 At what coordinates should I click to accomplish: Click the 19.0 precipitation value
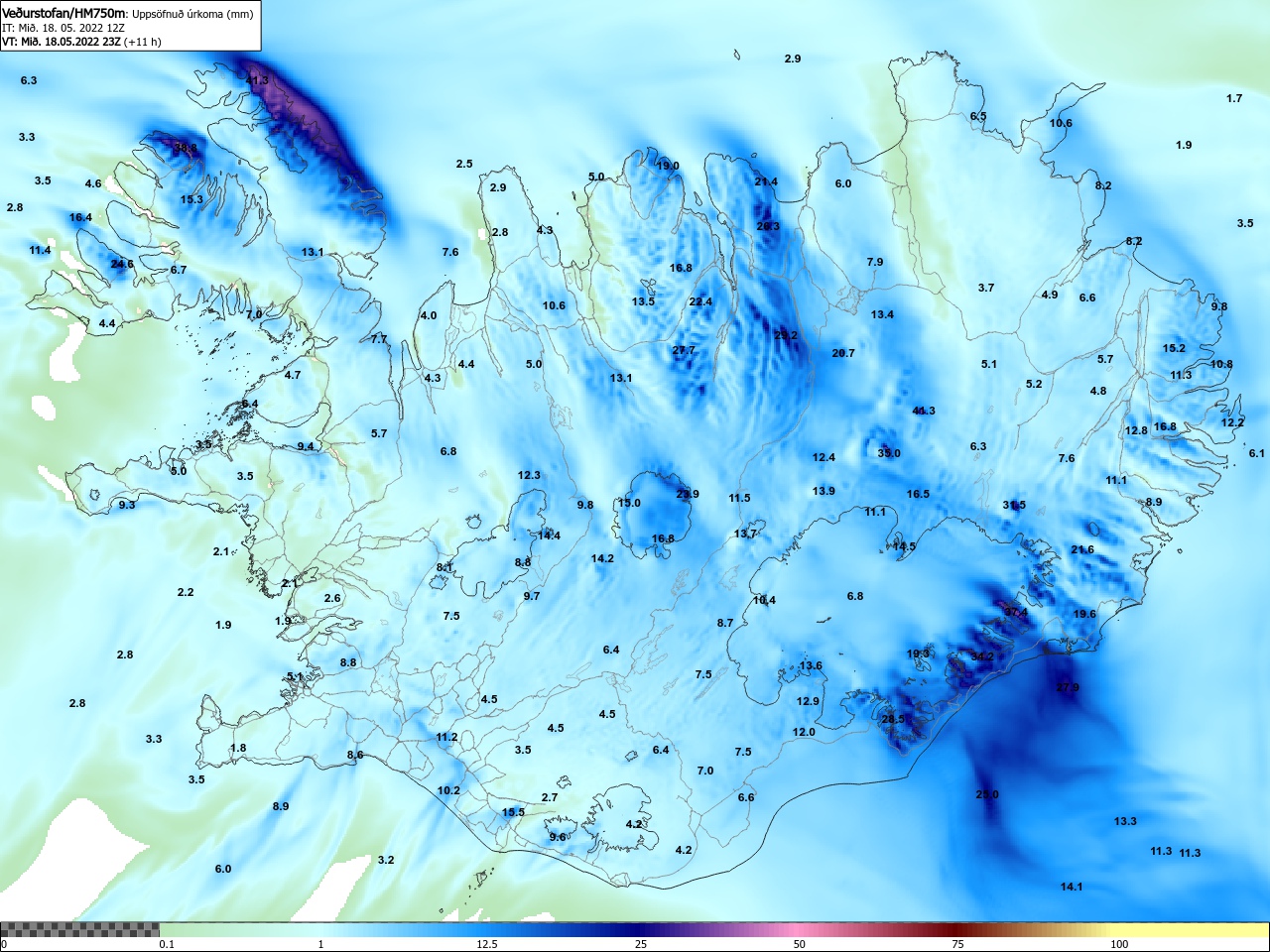point(668,167)
